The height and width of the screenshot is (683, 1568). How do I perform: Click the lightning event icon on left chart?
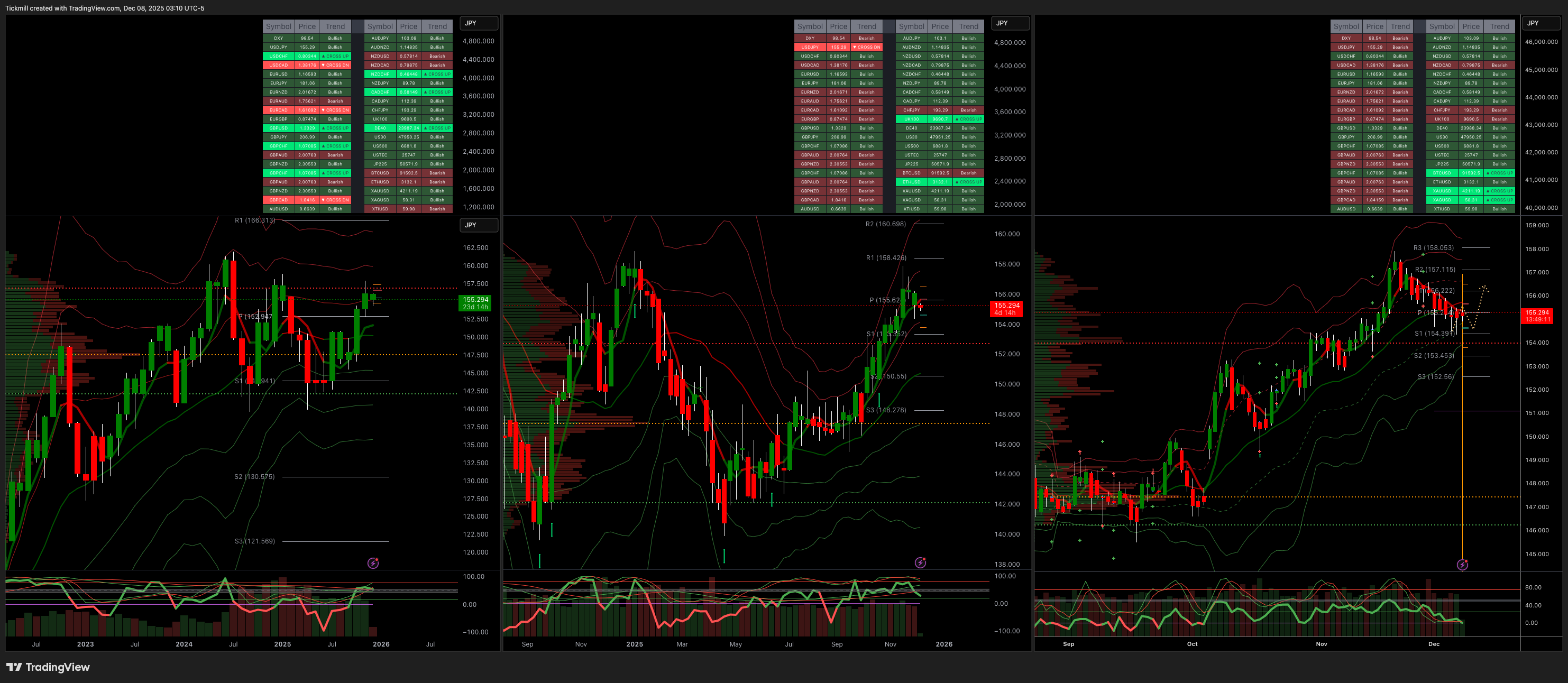coord(373,563)
